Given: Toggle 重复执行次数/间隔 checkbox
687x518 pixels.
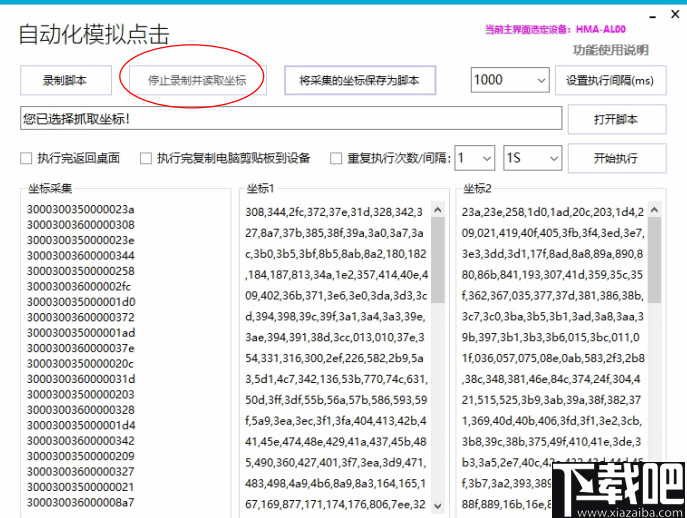Looking at the screenshot, I should click(336, 158).
